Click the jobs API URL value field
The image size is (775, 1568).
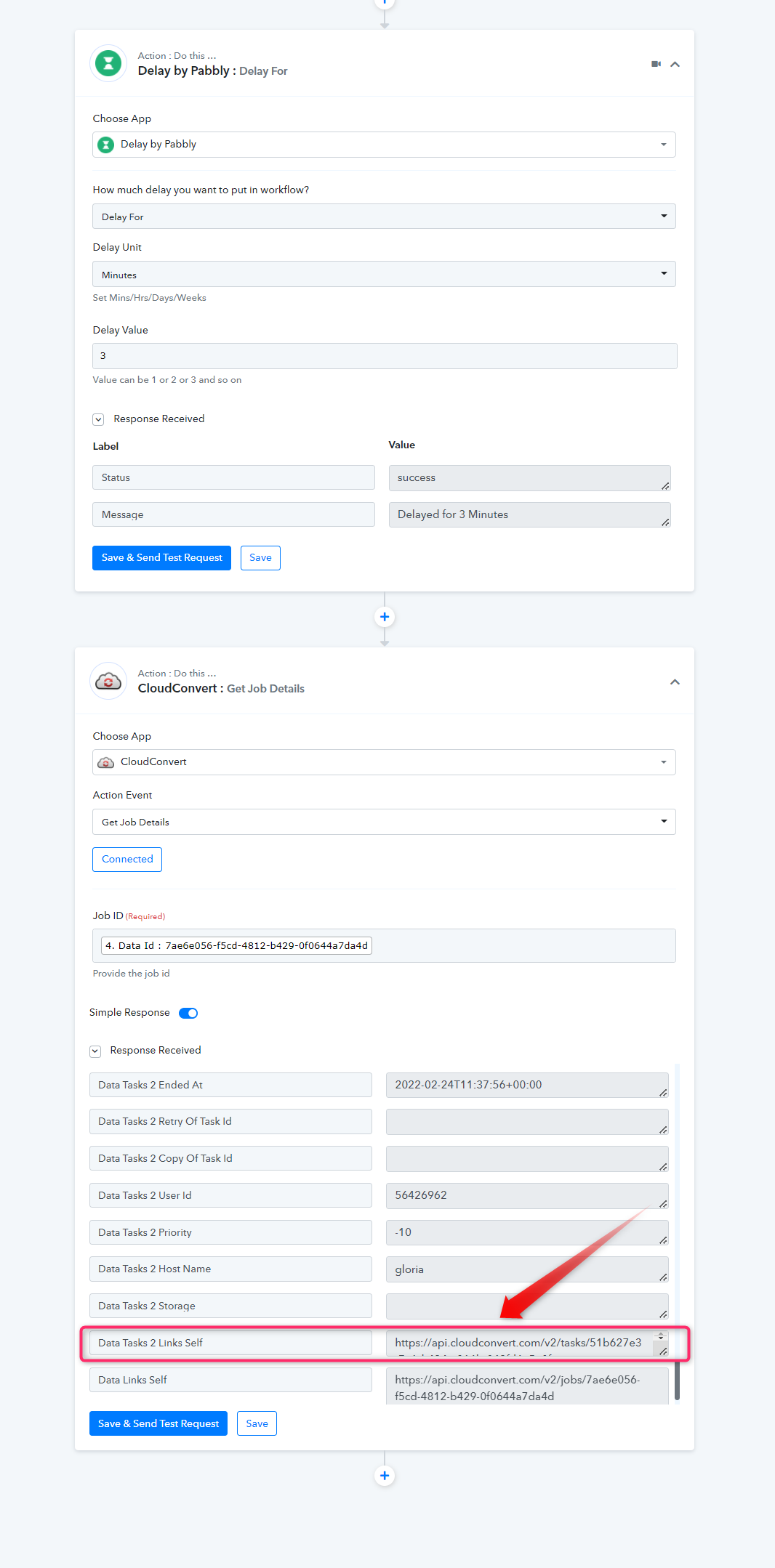[x=527, y=1386]
